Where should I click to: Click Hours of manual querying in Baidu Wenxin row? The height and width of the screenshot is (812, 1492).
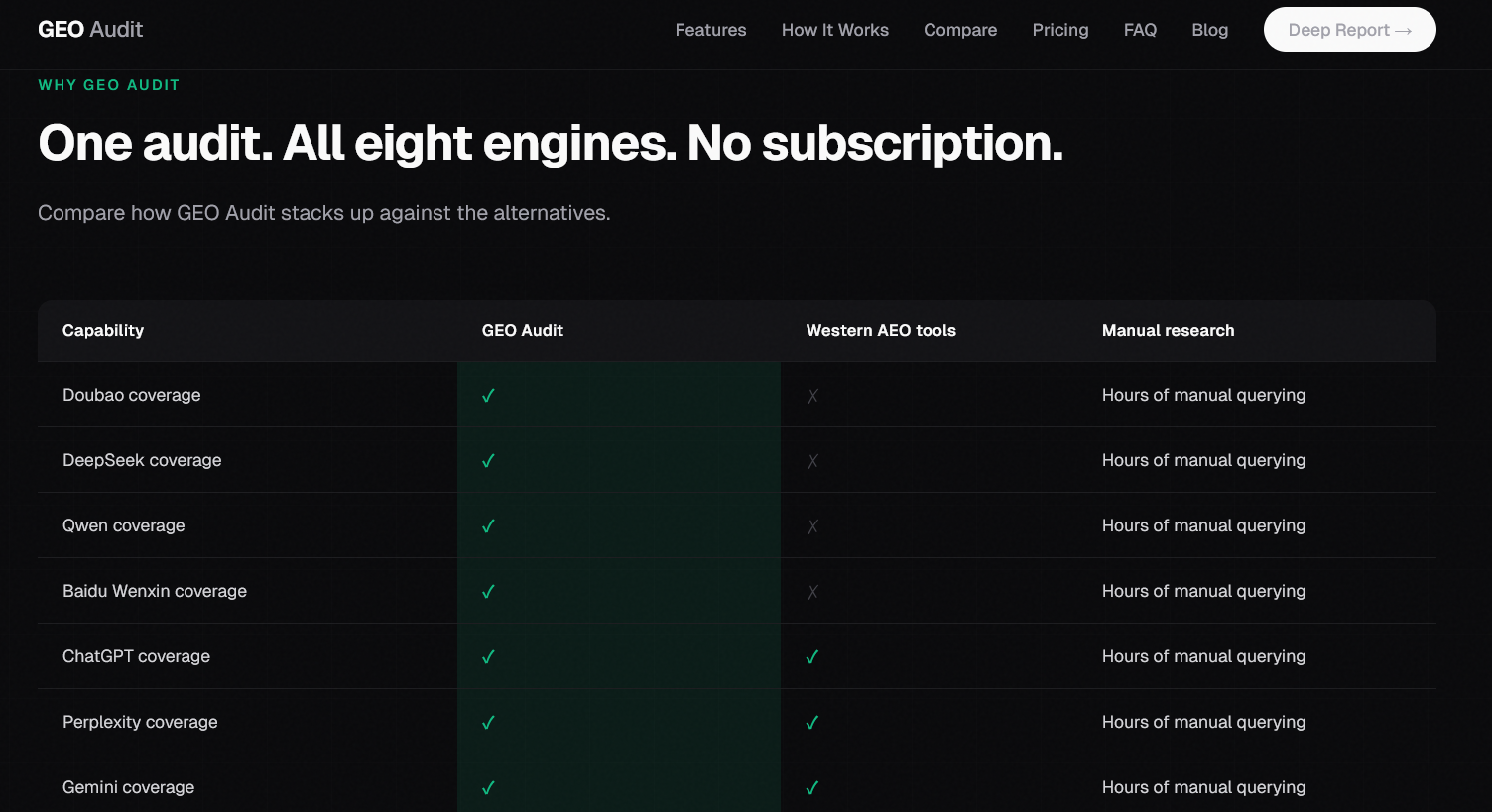pos(1203,591)
